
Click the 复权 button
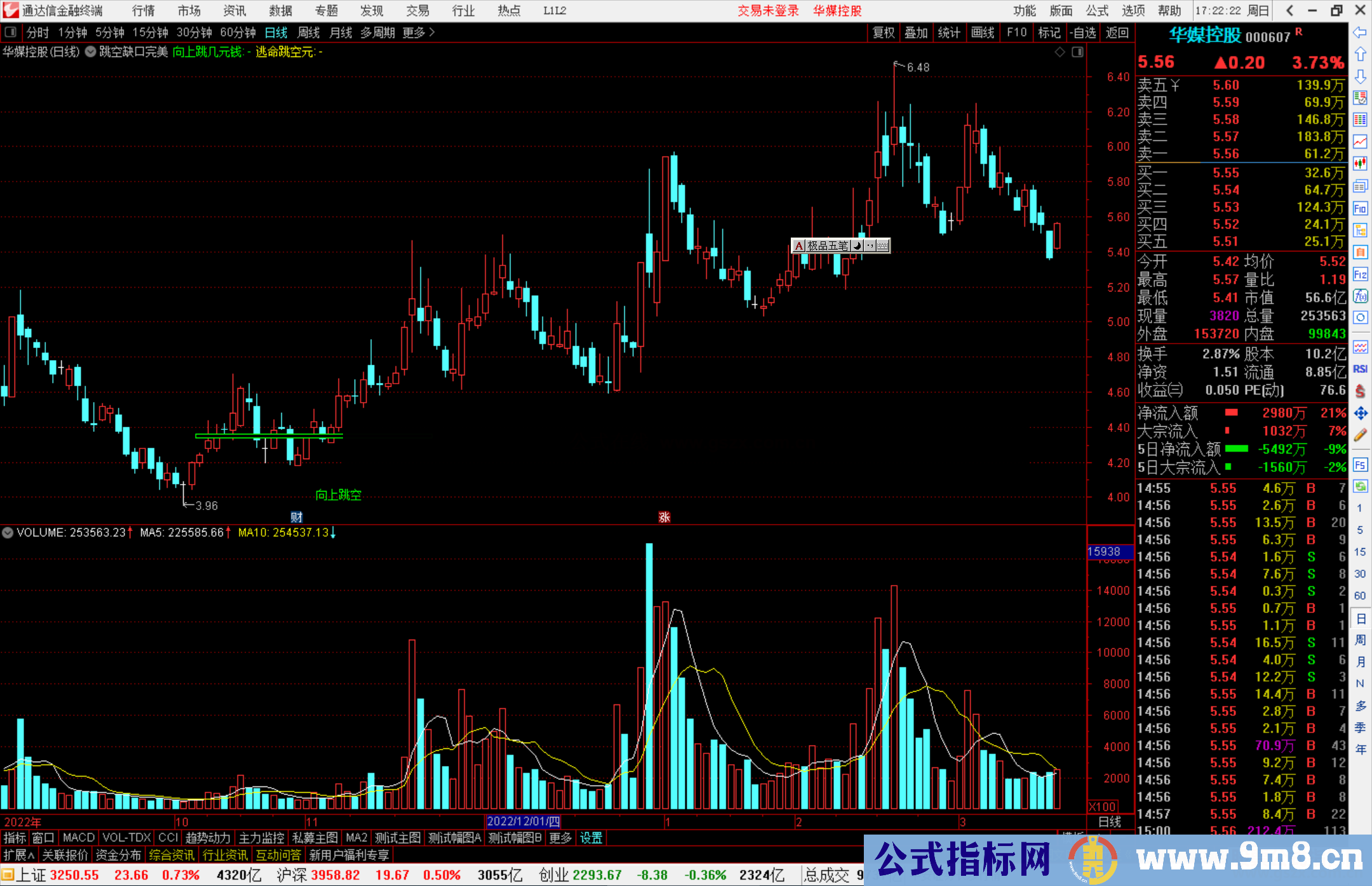pos(884,32)
